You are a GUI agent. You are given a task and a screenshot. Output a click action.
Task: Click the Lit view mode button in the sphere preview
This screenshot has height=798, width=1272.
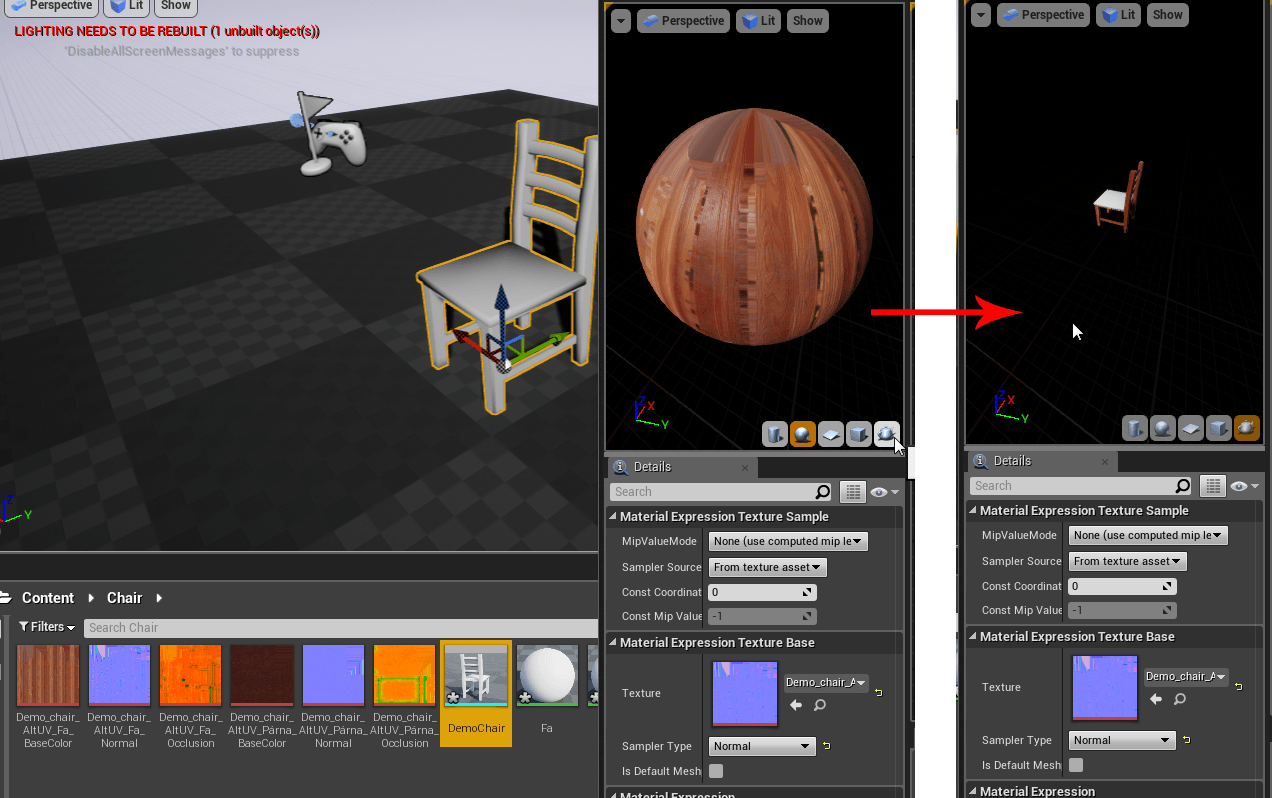point(758,21)
